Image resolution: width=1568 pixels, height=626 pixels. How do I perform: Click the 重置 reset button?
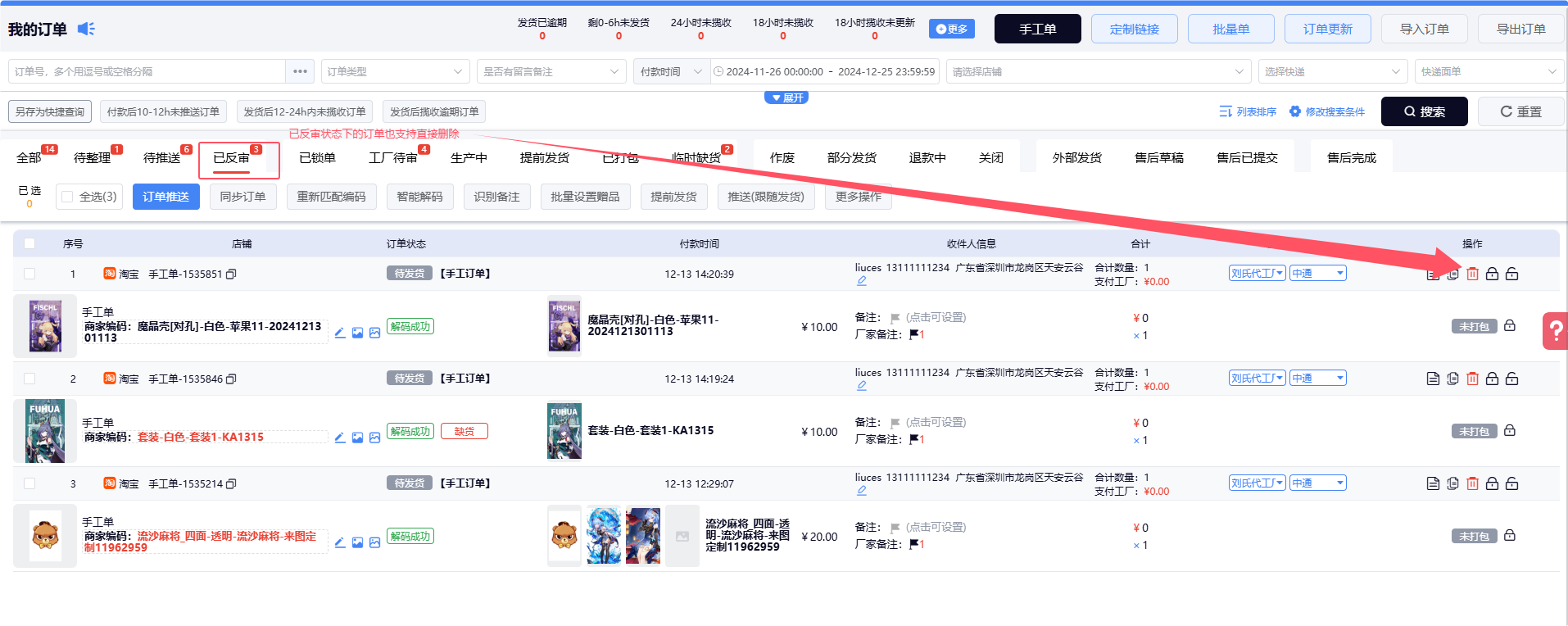pos(1521,111)
